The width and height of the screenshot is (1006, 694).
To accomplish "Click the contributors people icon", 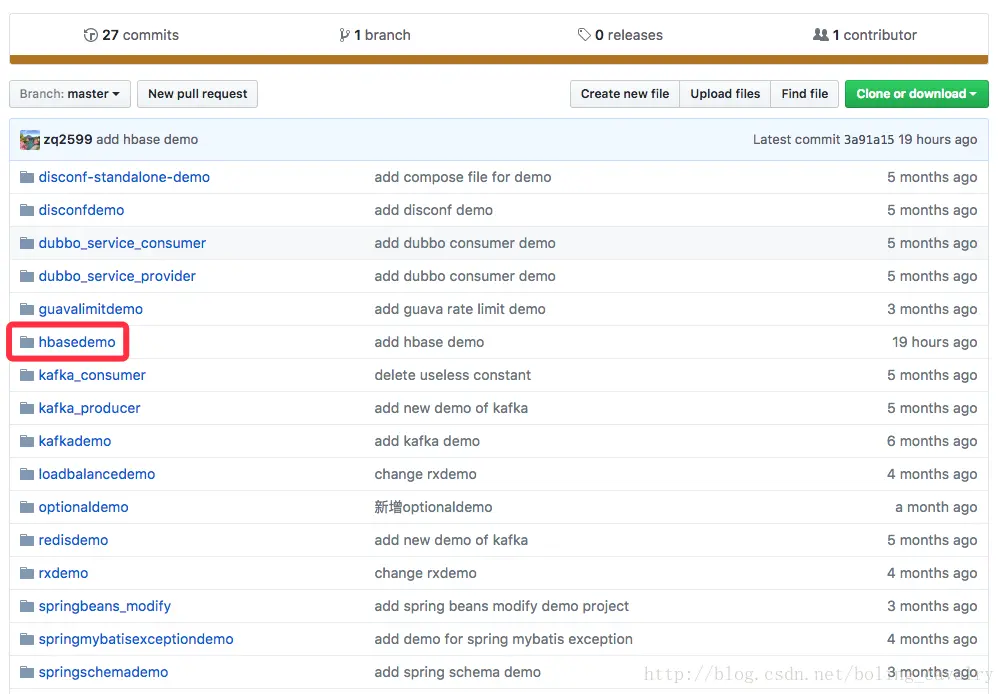I will [821, 35].
